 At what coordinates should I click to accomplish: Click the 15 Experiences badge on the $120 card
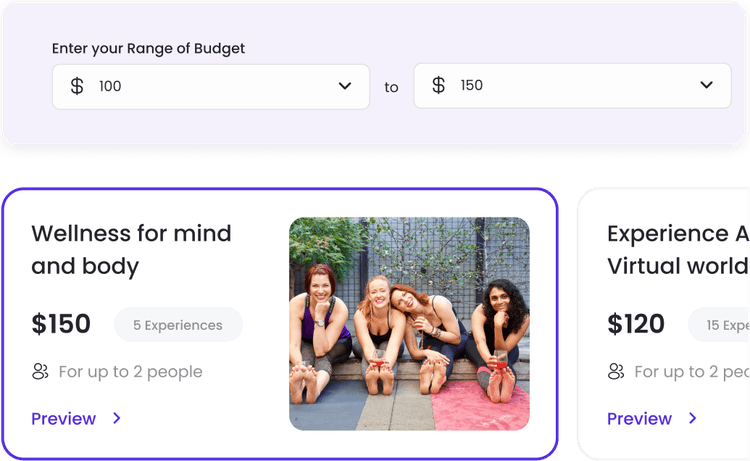[x=719, y=325]
